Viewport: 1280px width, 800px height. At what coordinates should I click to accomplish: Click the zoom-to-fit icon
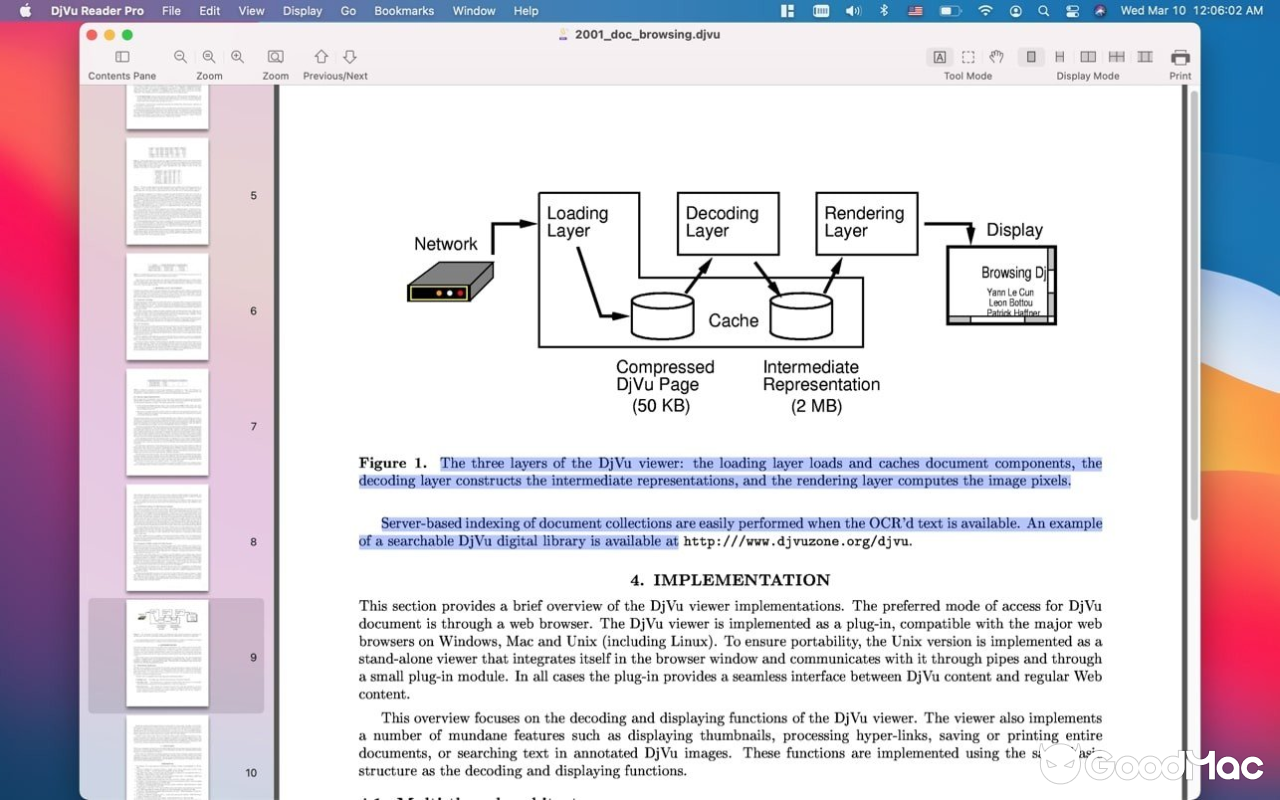click(x=275, y=57)
